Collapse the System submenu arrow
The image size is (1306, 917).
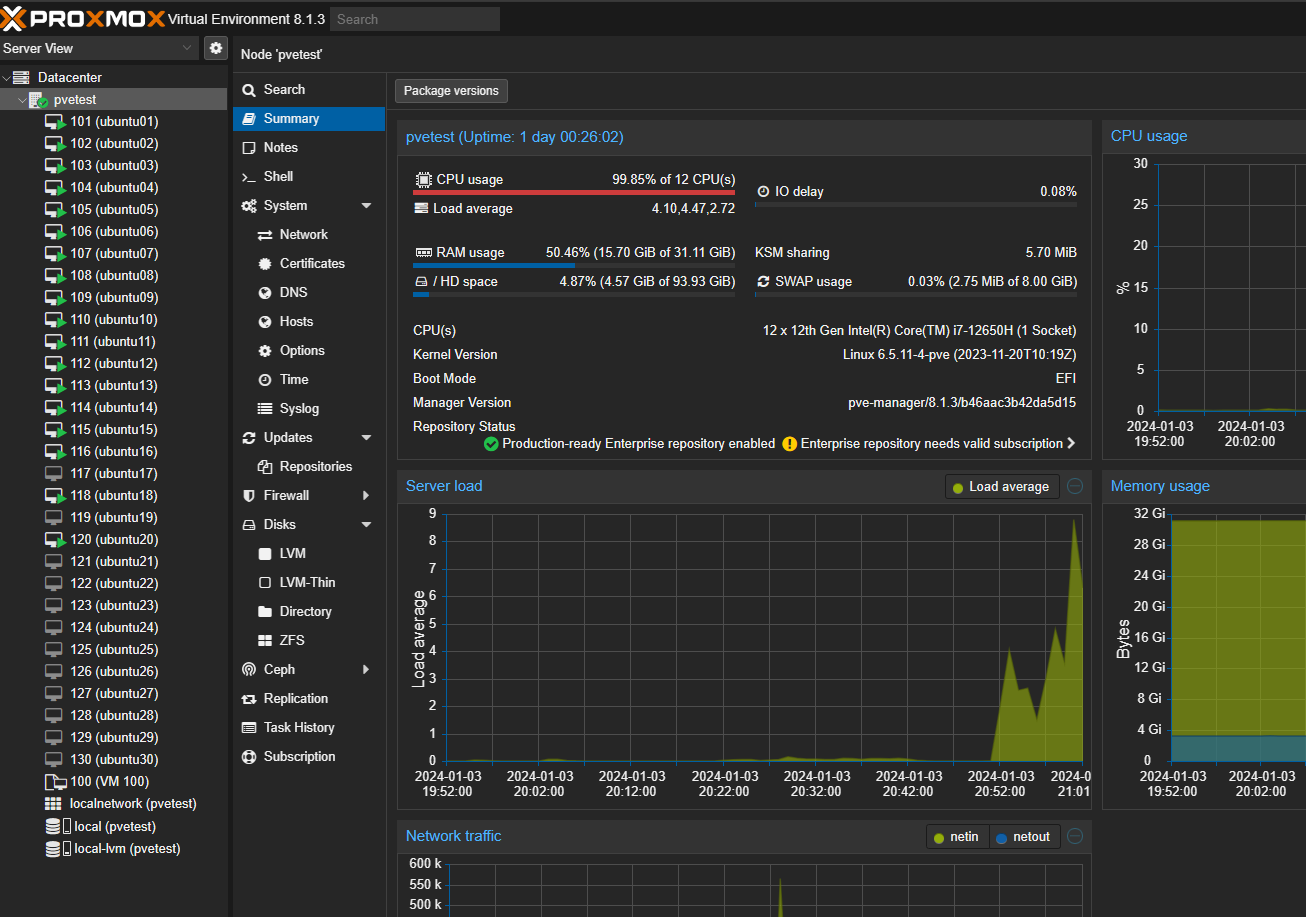click(366, 206)
